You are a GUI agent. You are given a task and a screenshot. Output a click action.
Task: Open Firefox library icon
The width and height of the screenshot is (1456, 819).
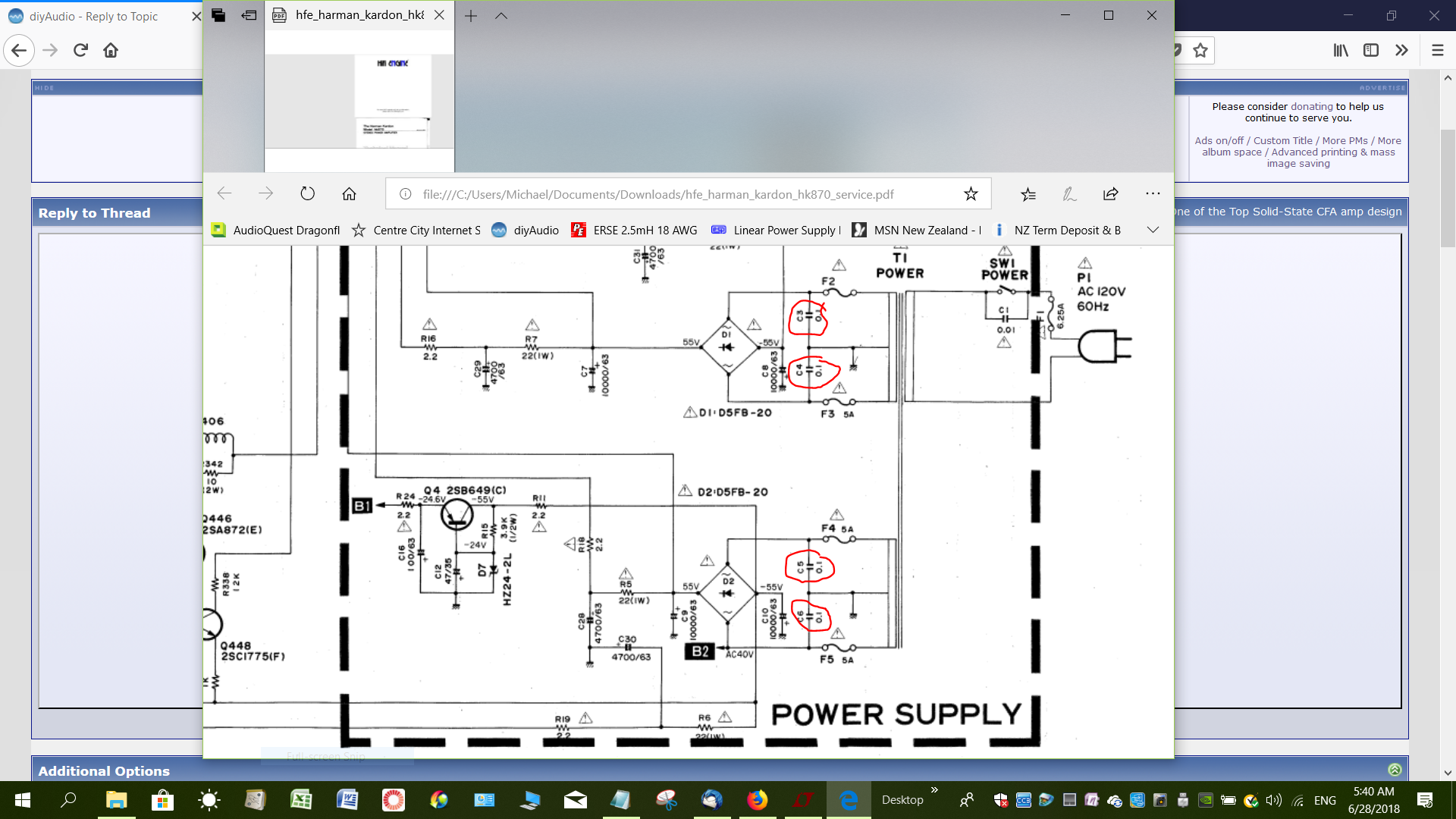coord(1341,50)
